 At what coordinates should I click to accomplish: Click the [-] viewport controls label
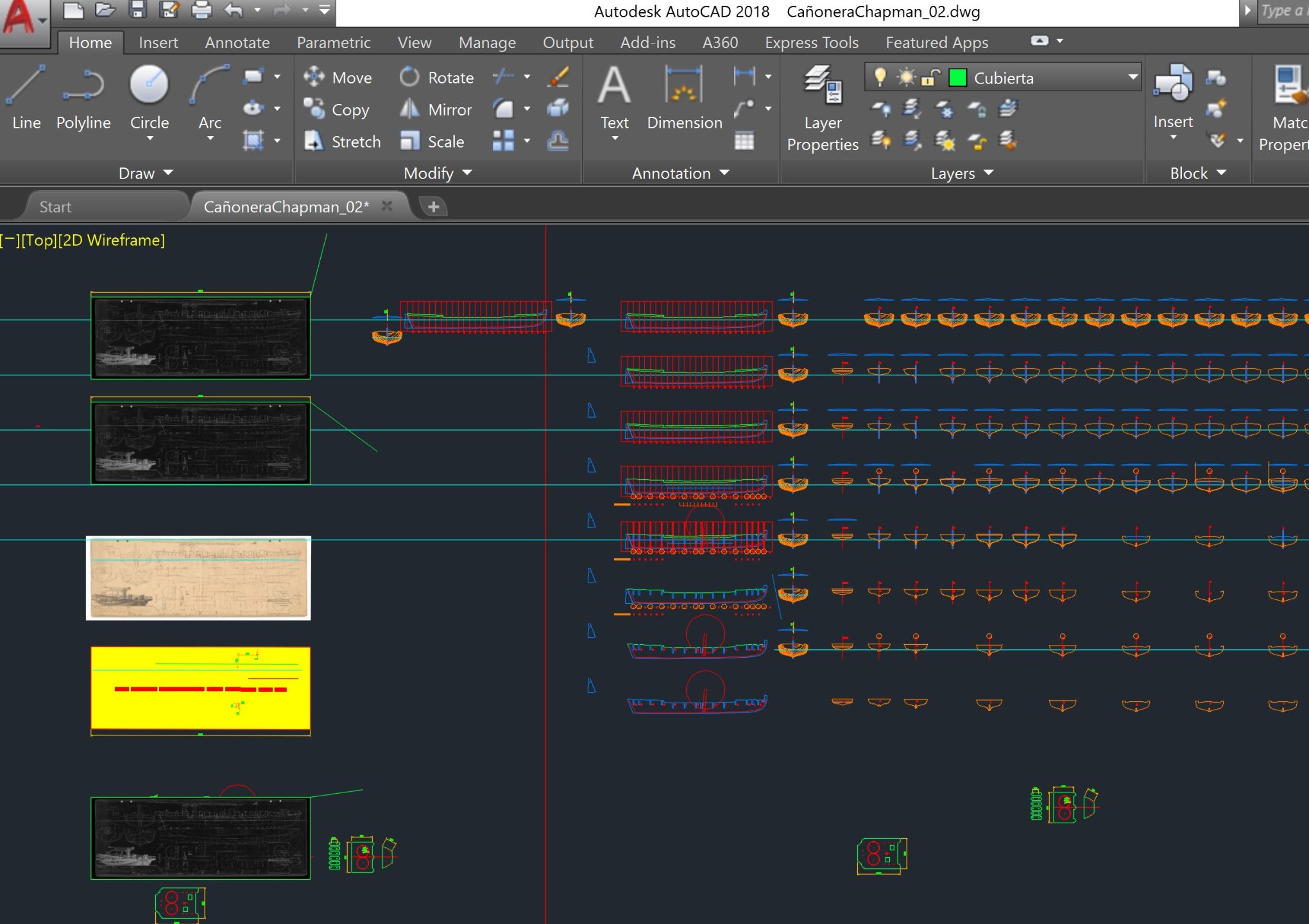pos(11,240)
